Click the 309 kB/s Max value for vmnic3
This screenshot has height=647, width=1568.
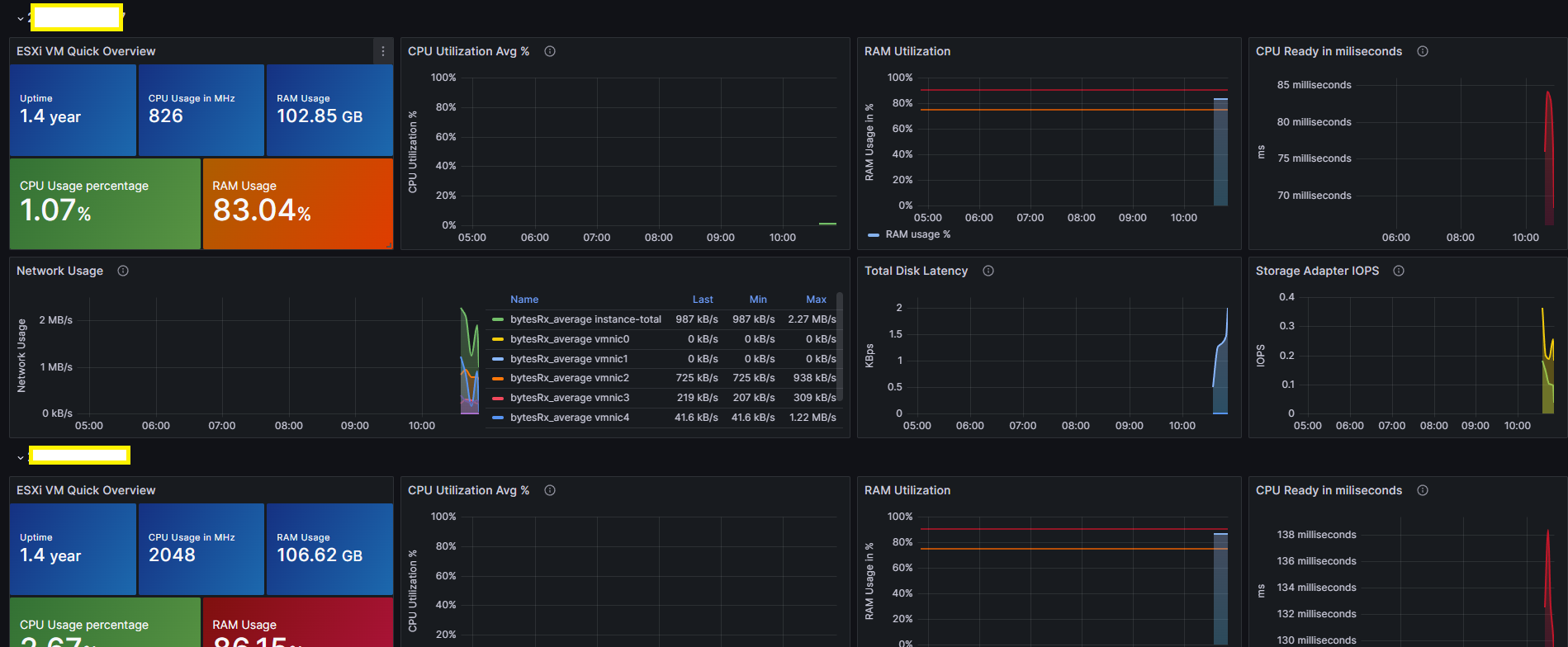[814, 398]
